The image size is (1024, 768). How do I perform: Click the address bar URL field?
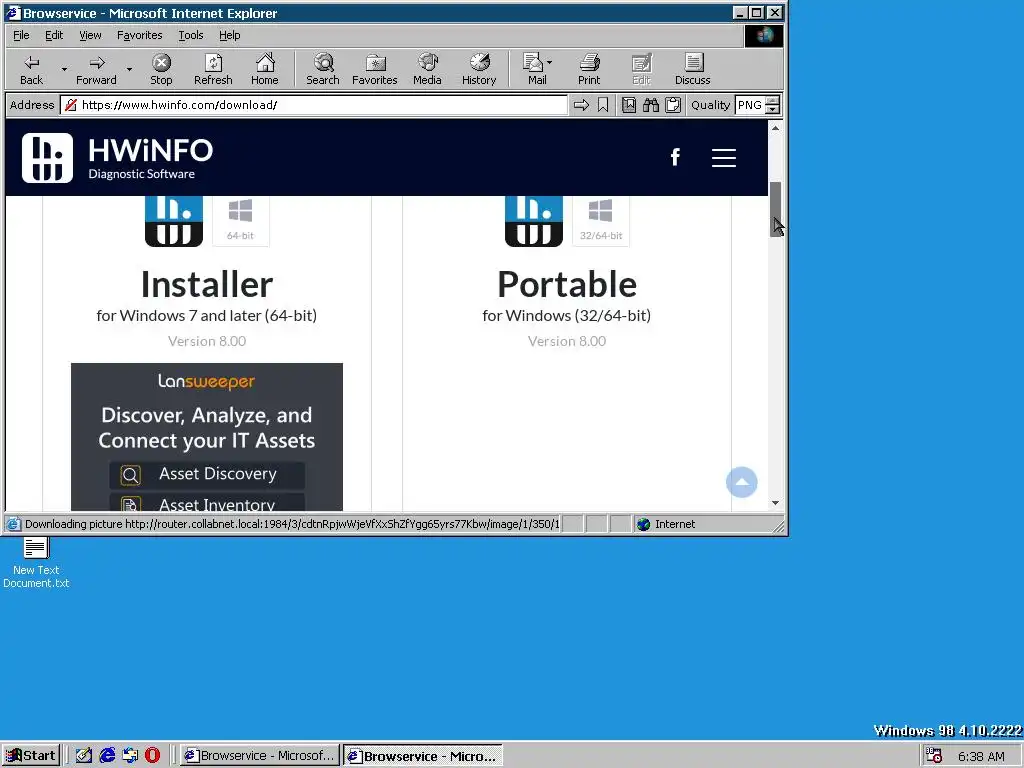click(314, 105)
